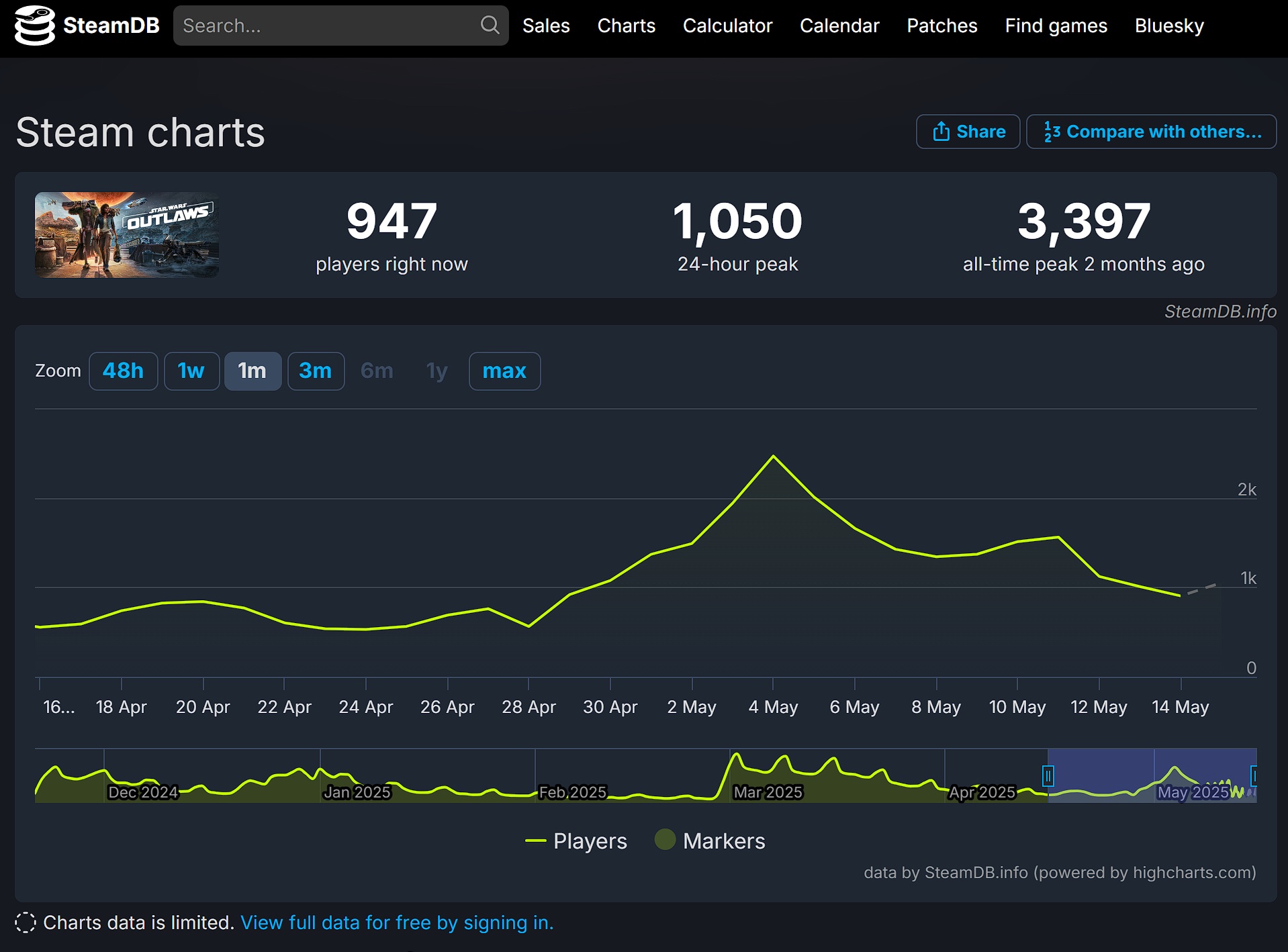1288x952 pixels.
Task: Open the Bluesky link
Action: pyautogui.click(x=1169, y=26)
